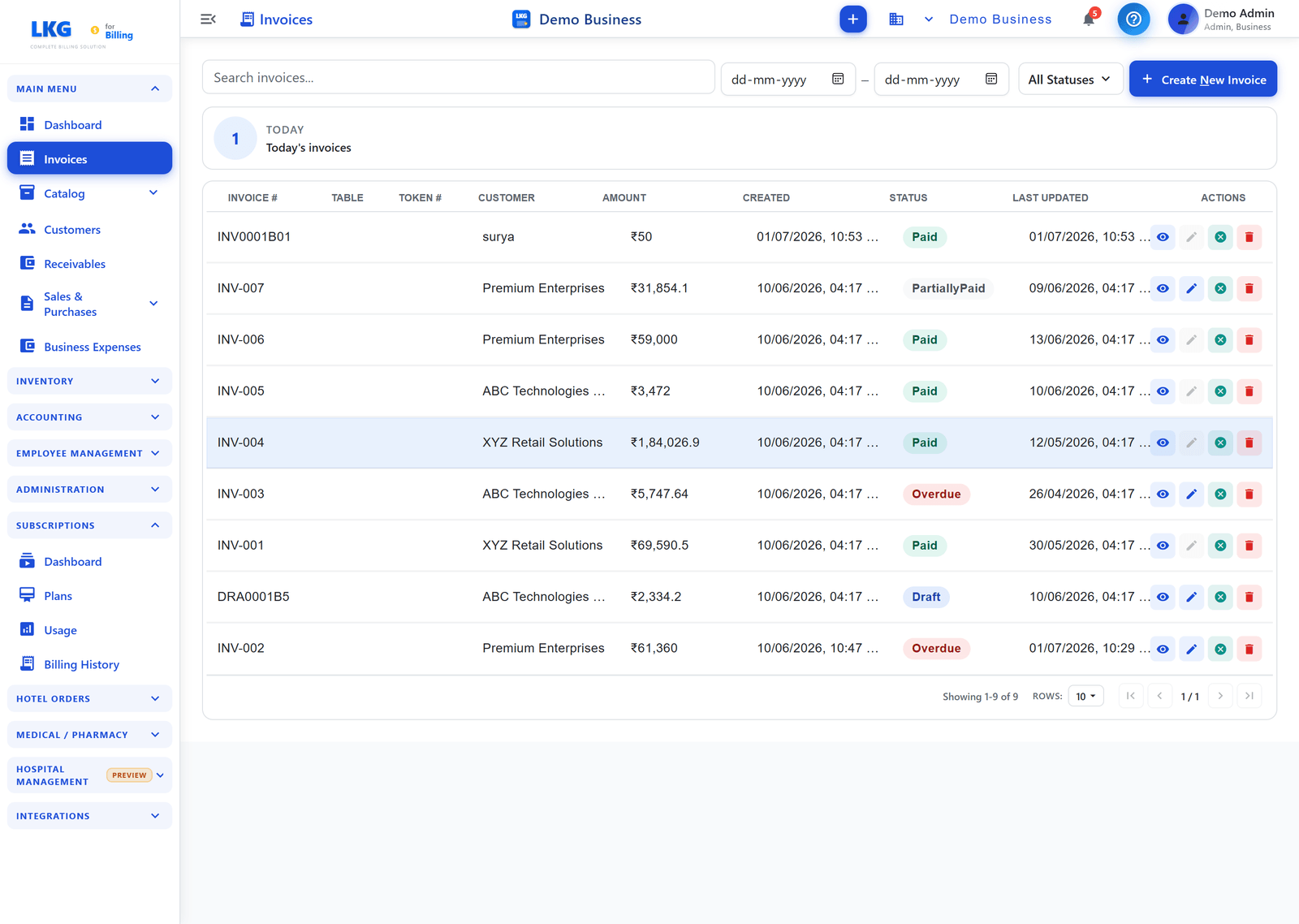Edit invoice INV-002 with pencil icon
Screen dimensions: 1299x924
(1191, 649)
